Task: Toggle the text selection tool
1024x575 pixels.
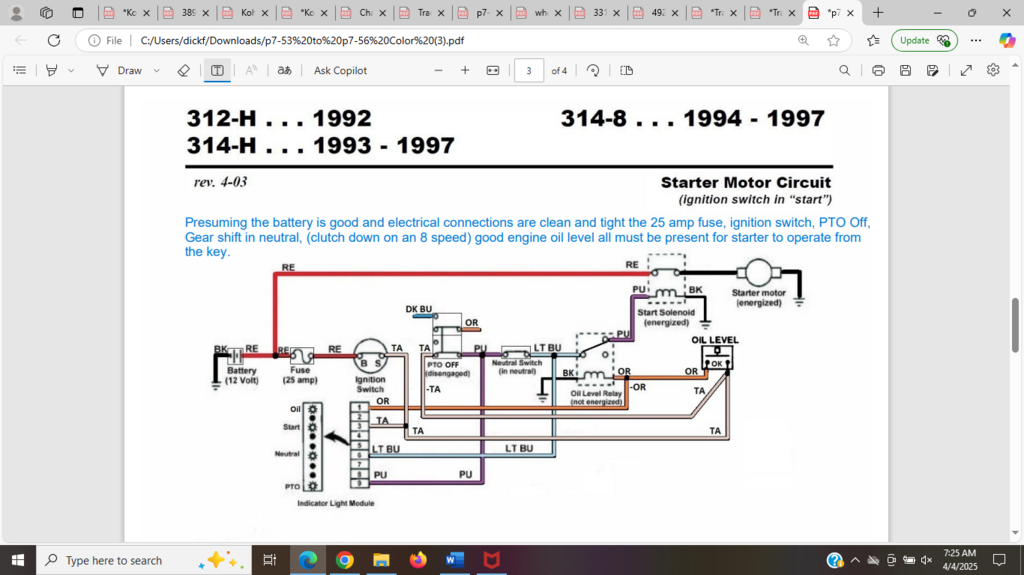Action: point(217,70)
